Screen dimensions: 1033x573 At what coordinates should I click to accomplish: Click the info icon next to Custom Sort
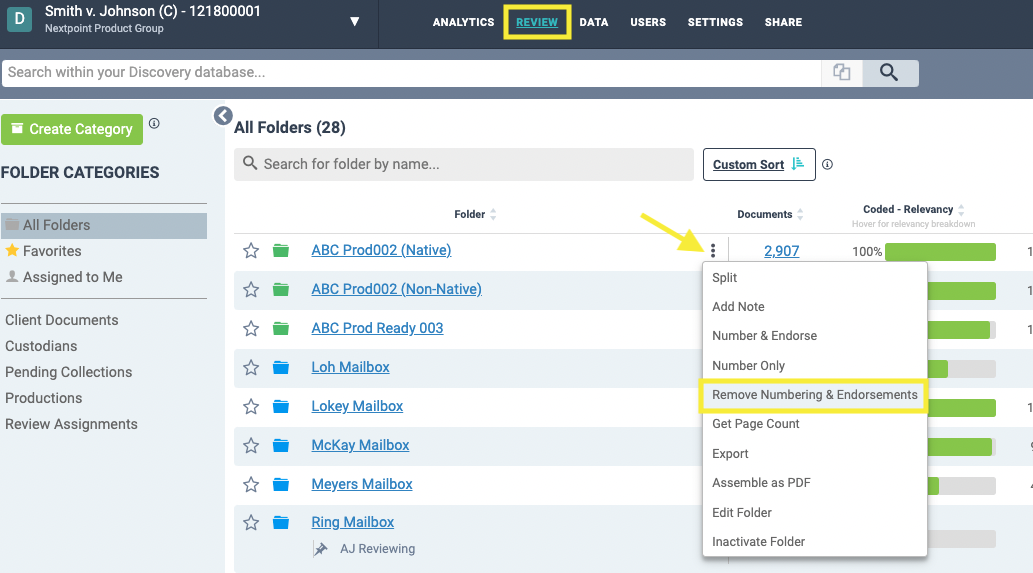coord(827,165)
